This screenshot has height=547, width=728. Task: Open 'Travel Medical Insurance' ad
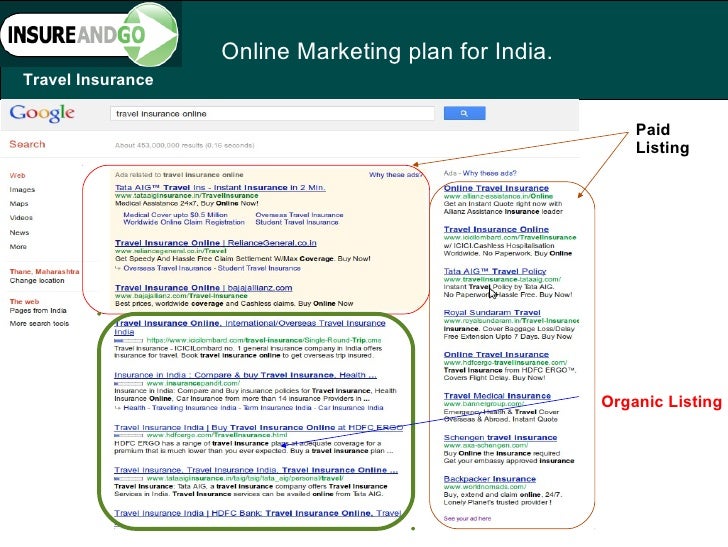coord(497,396)
